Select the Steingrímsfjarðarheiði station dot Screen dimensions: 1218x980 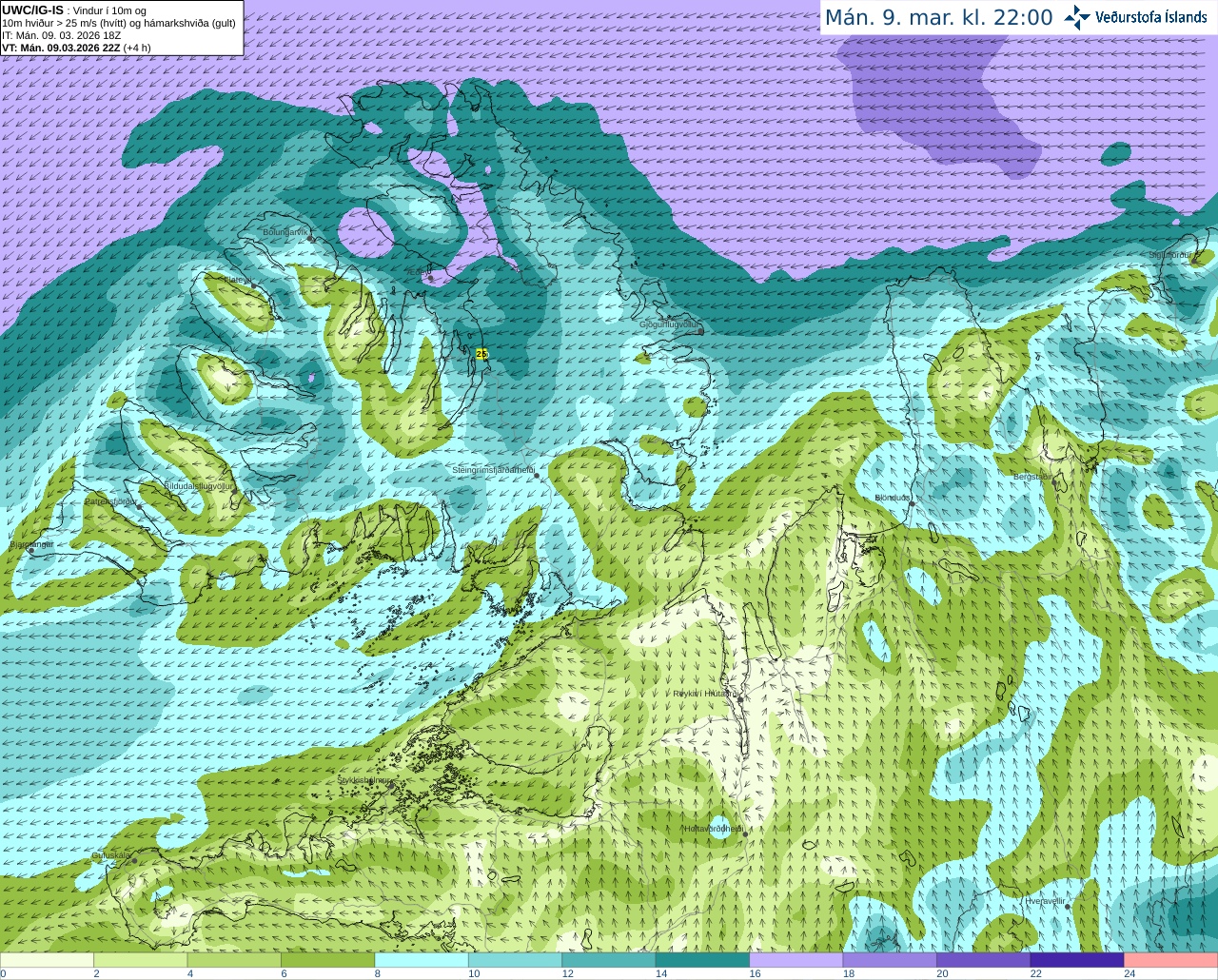pyautogui.click(x=537, y=476)
